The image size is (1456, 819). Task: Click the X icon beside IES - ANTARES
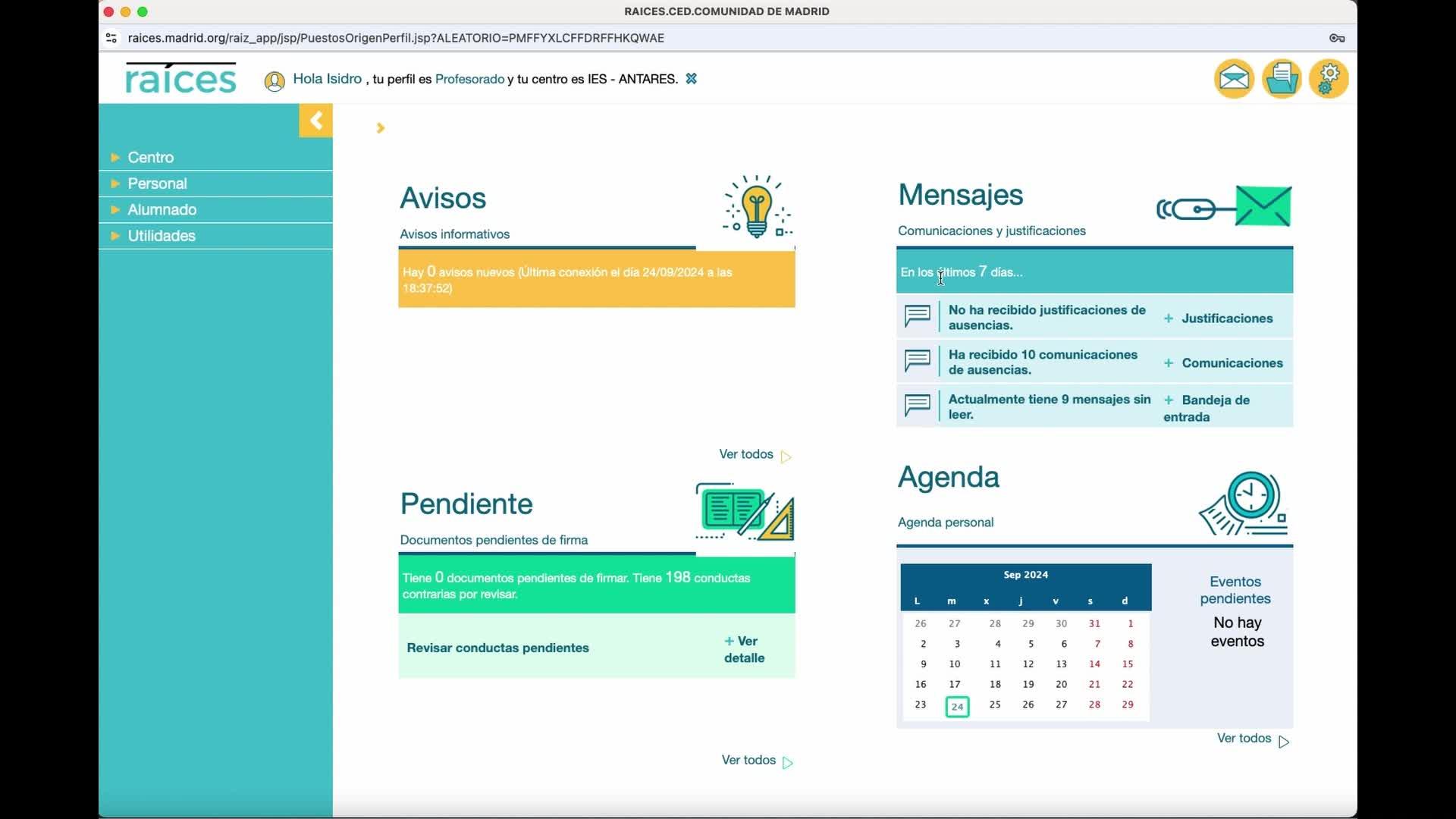691,79
